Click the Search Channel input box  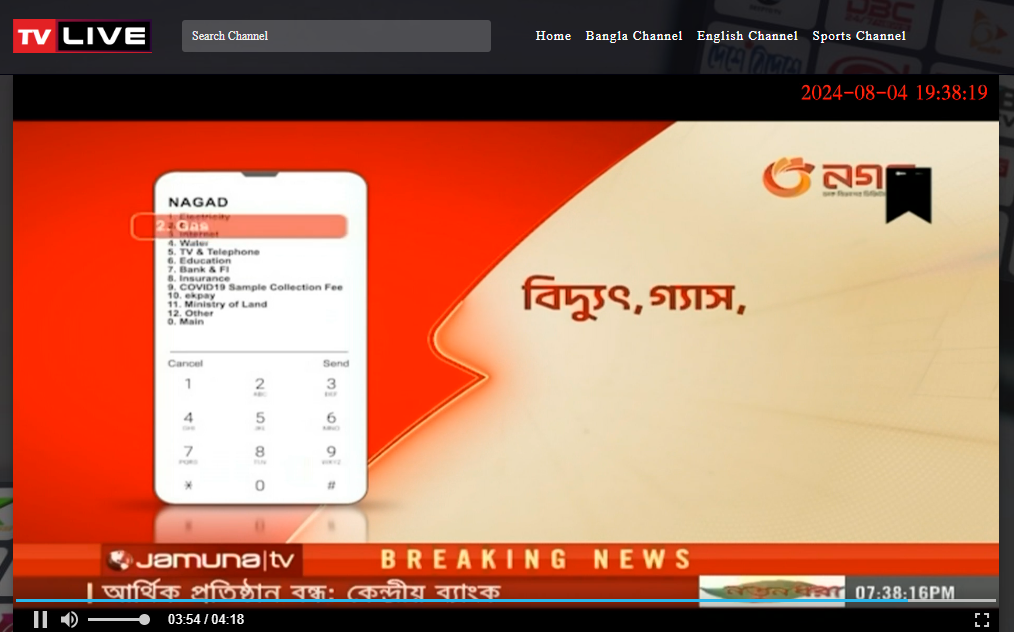[336, 35]
